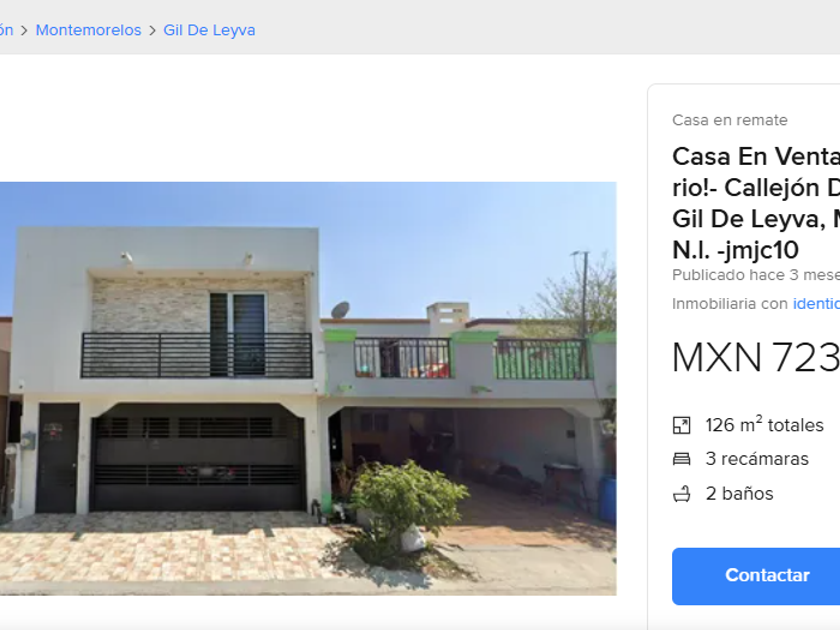Click the Casa en remate label
The image size is (840, 630).
point(730,120)
